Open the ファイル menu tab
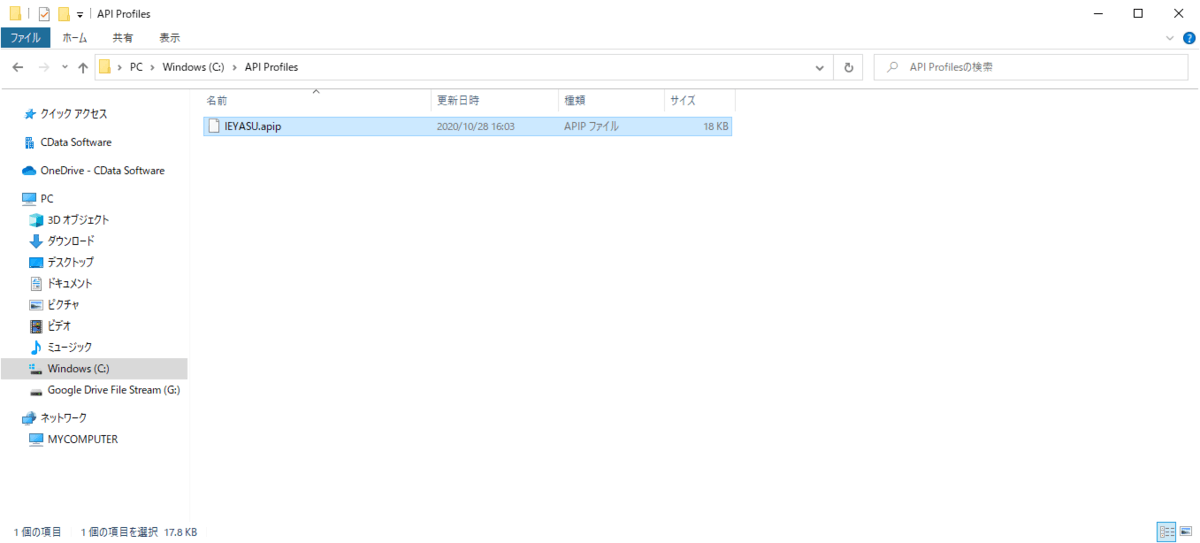Image resolution: width=1200 pixels, height=543 pixels. pos(25,38)
